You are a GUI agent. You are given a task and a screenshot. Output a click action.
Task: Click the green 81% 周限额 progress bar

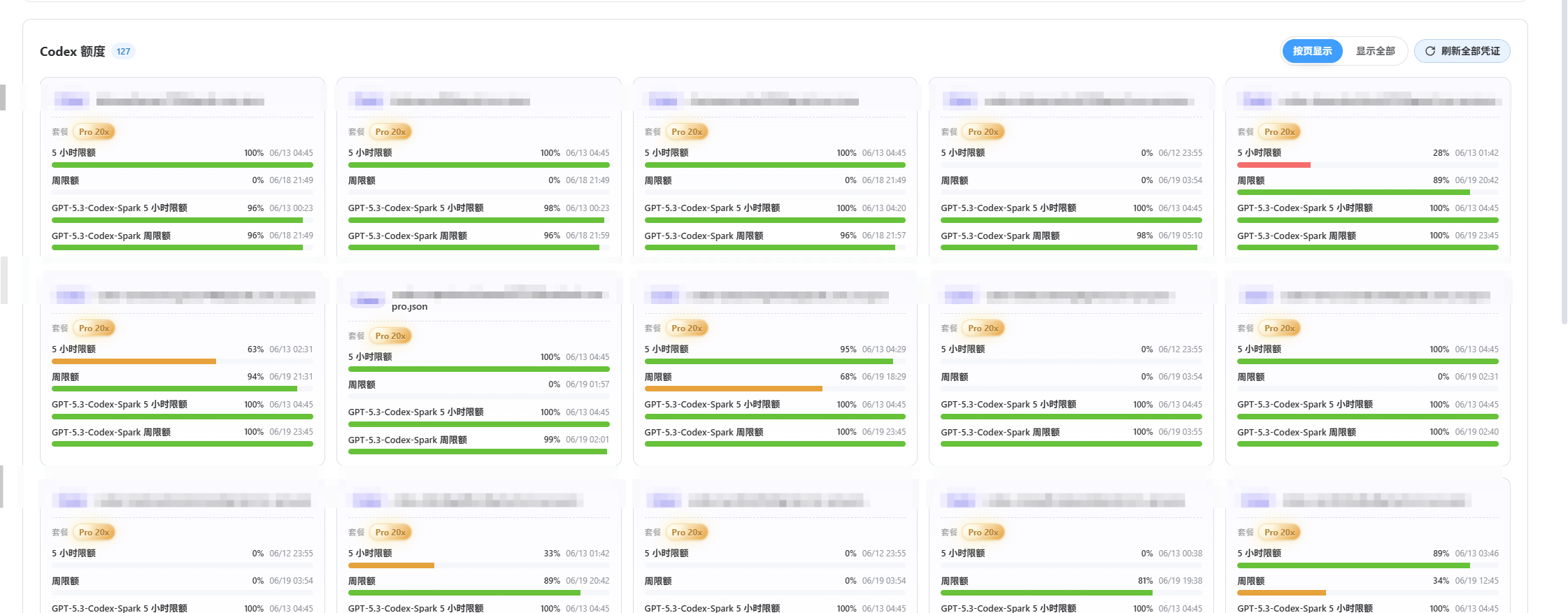click(1046, 593)
